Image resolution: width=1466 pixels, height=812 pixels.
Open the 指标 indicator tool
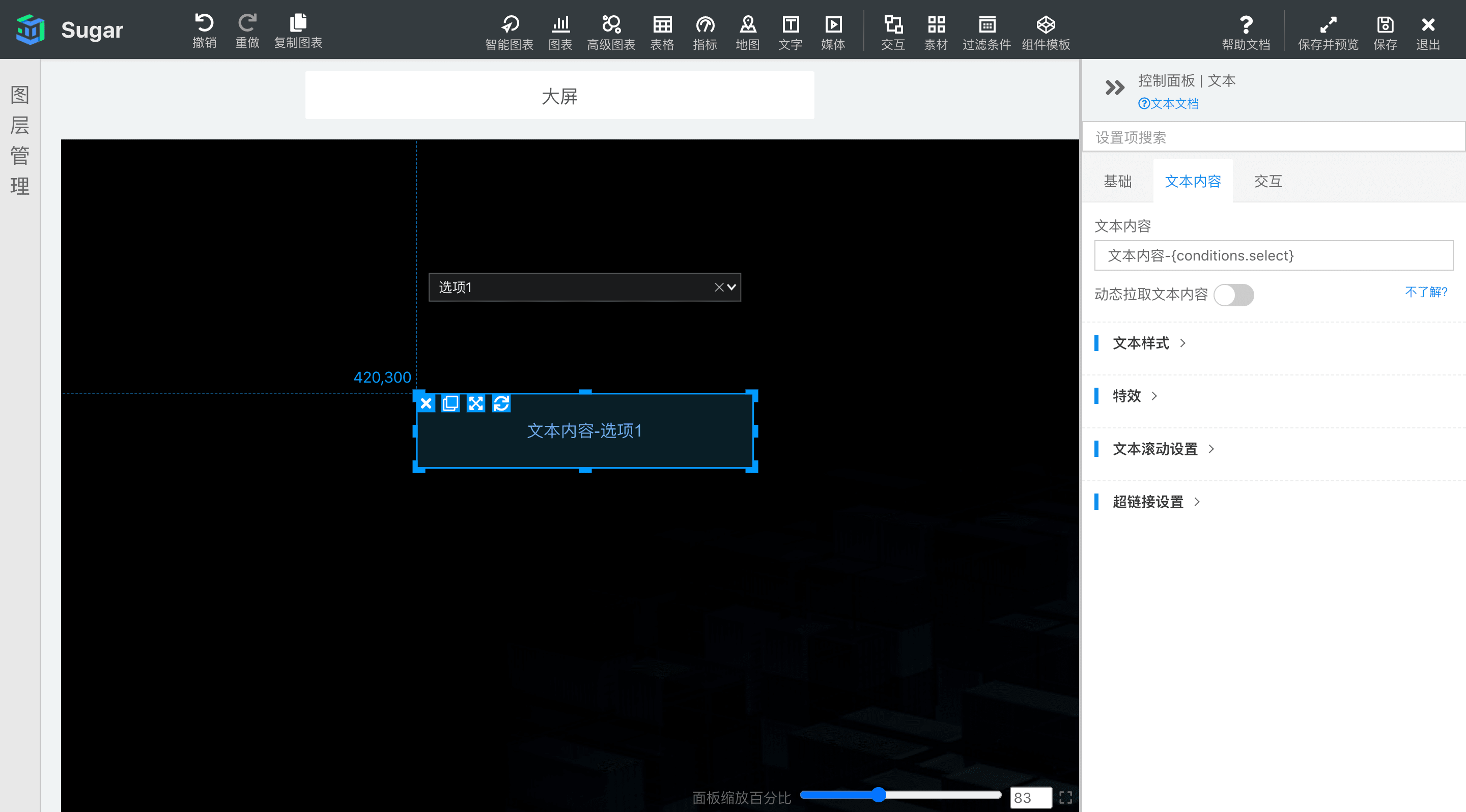tap(704, 33)
